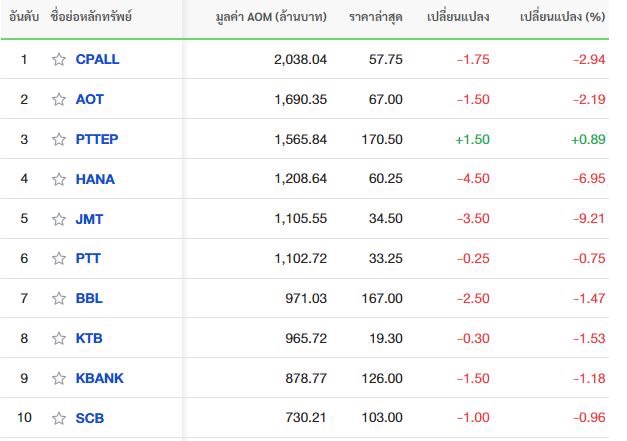The width and height of the screenshot is (627, 441).
Task: Open the HANA ticker link
Action: [x=95, y=179]
